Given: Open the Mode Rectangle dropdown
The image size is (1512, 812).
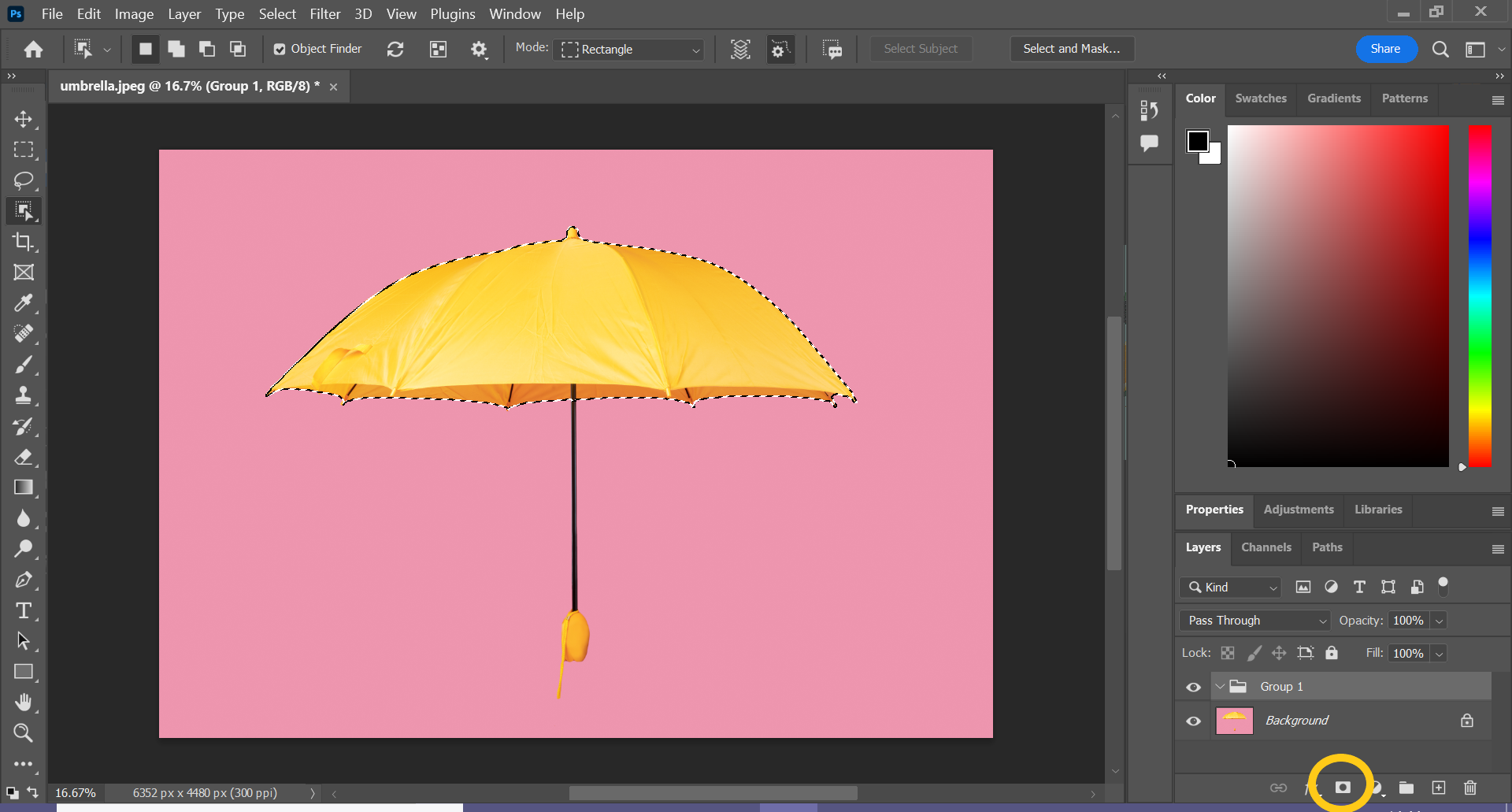Looking at the screenshot, I should [x=630, y=50].
